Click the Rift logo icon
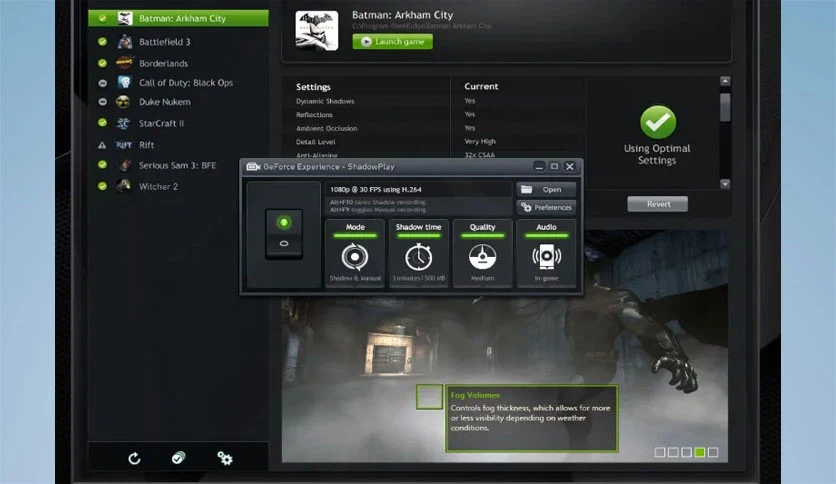 tap(124, 145)
